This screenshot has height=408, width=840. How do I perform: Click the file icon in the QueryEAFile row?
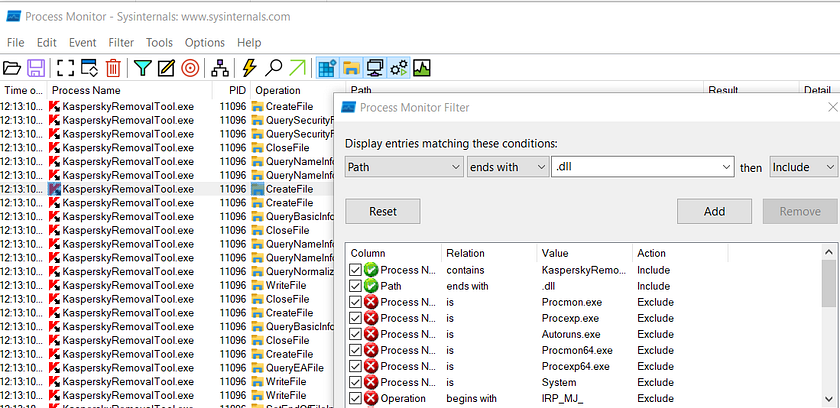point(258,368)
